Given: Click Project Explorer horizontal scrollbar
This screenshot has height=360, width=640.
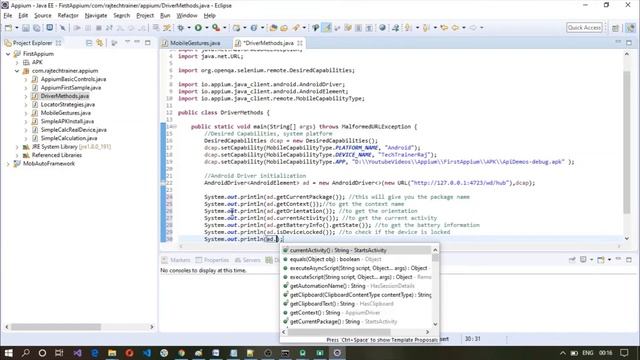Looking at the screenshot, I should [x=56, y=327].
